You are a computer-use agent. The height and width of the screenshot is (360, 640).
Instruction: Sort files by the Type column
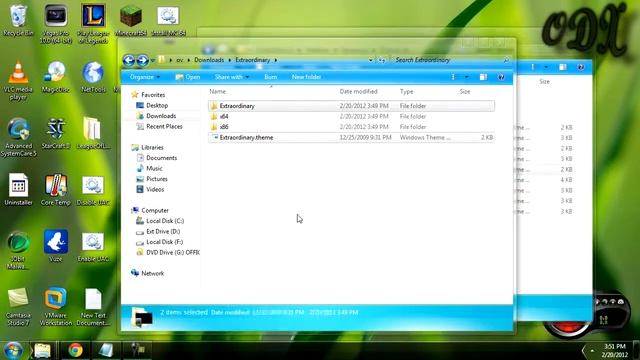tap(406, 91)
